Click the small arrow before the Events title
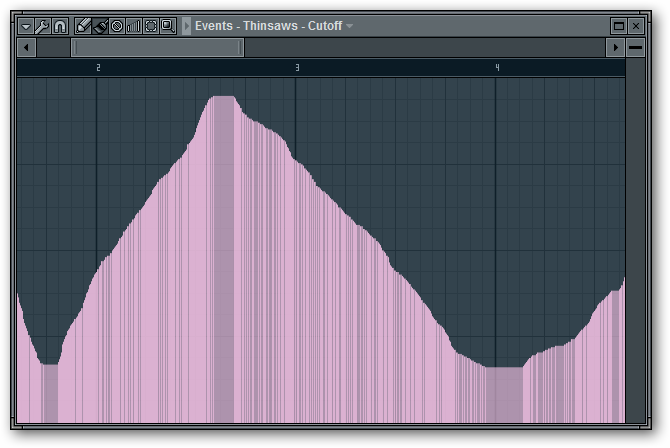 [x=187, y=26]
